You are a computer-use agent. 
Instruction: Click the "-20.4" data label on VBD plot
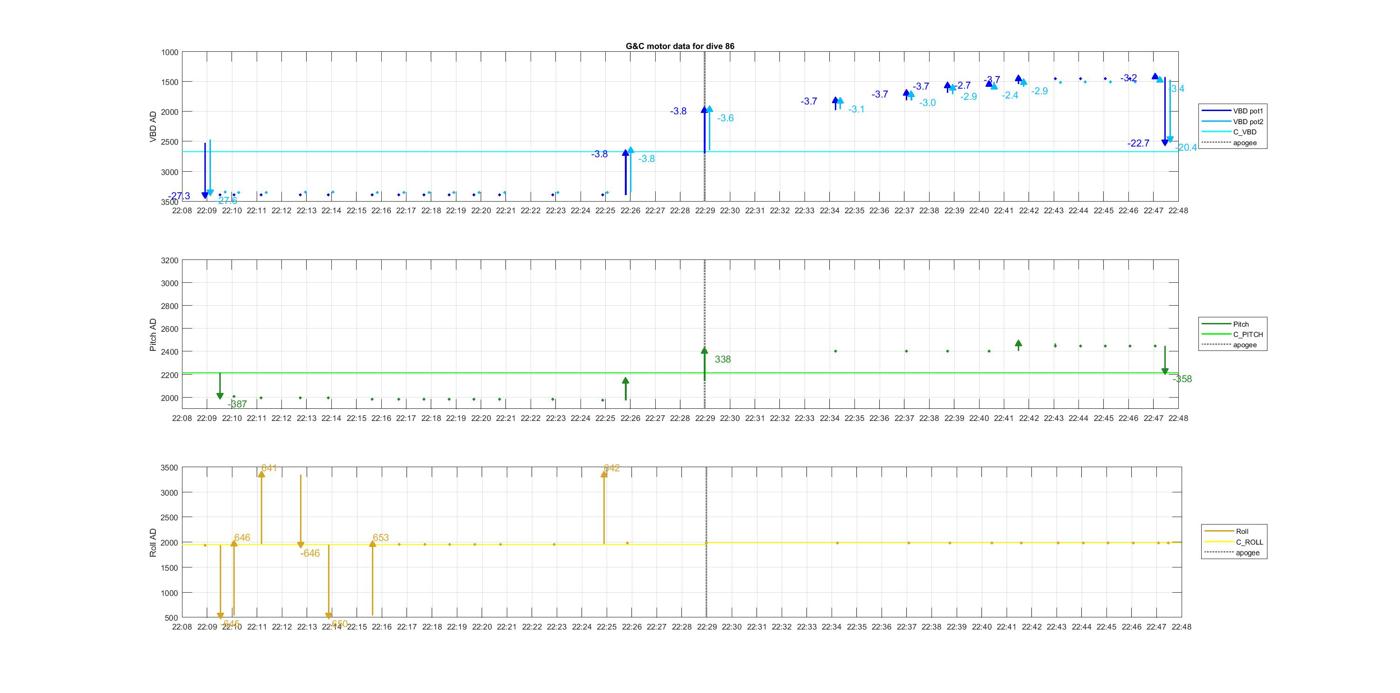[x=1187, y=148]
